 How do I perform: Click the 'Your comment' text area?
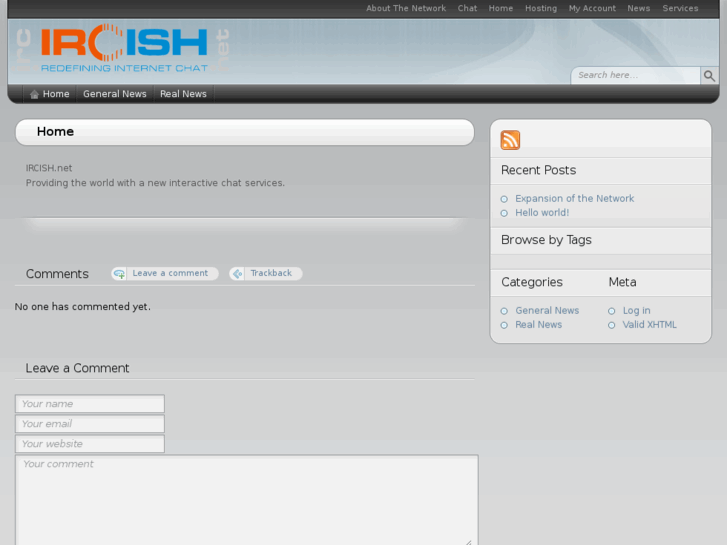point(247,500)
